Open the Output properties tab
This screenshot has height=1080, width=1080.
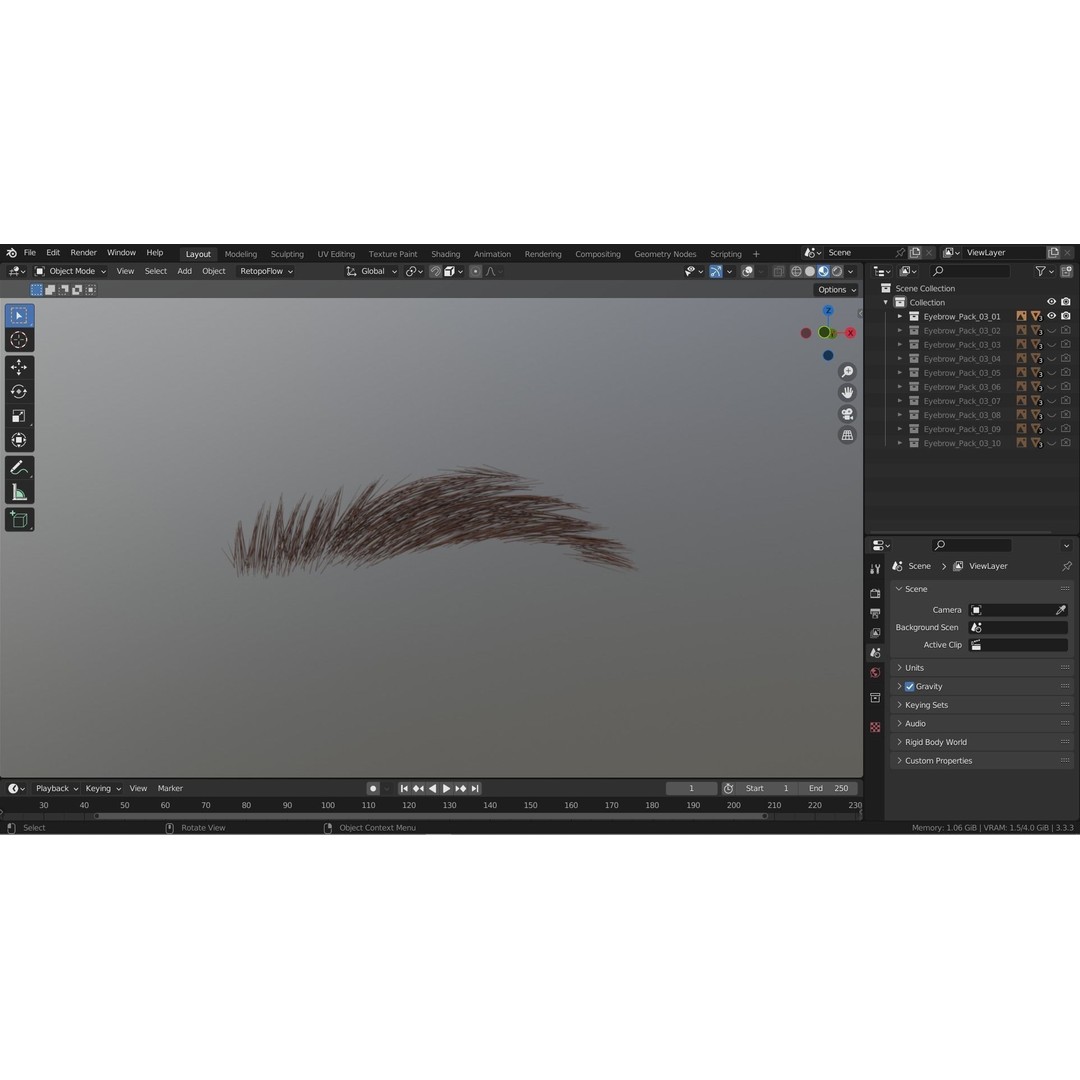pos(875,613)
